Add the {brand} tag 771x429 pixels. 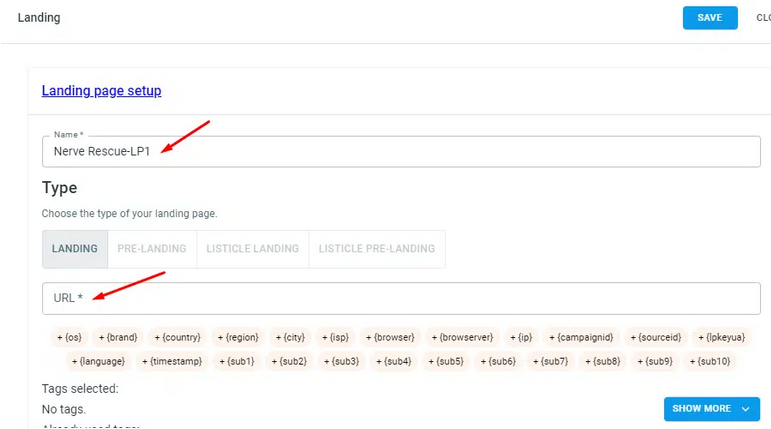118,337
